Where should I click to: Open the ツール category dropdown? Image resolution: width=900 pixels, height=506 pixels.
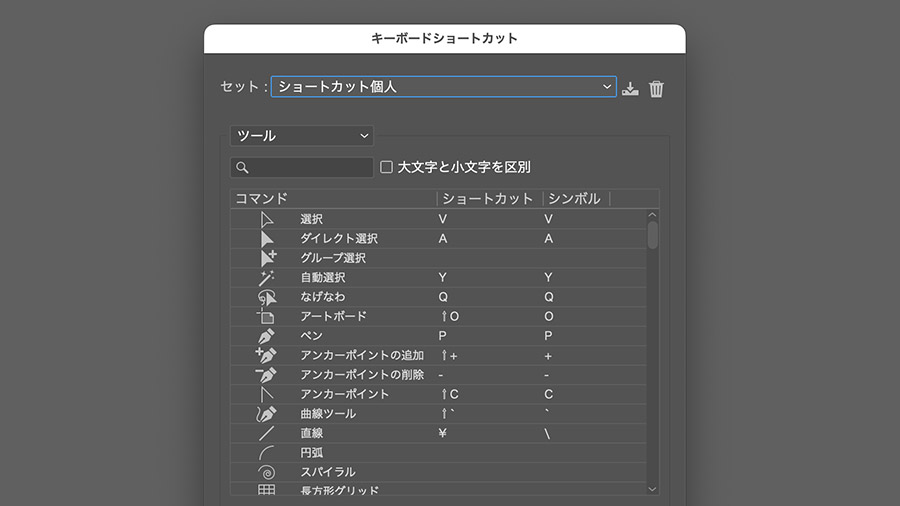pyautogui.click(x=301, y=135)
